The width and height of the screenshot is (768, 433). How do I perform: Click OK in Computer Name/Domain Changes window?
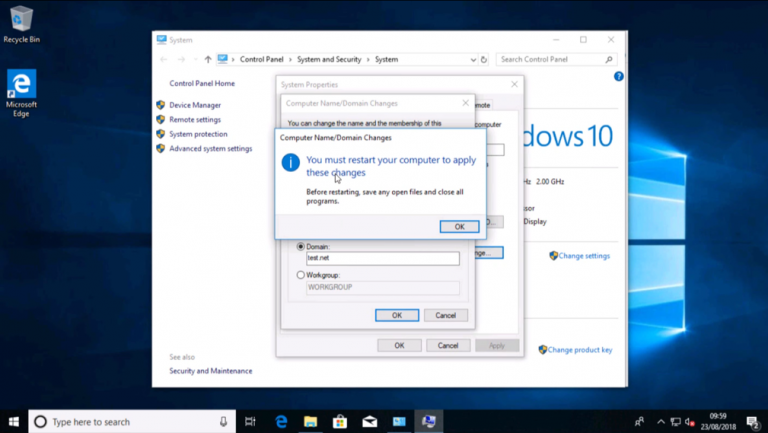tap(397, 315)
